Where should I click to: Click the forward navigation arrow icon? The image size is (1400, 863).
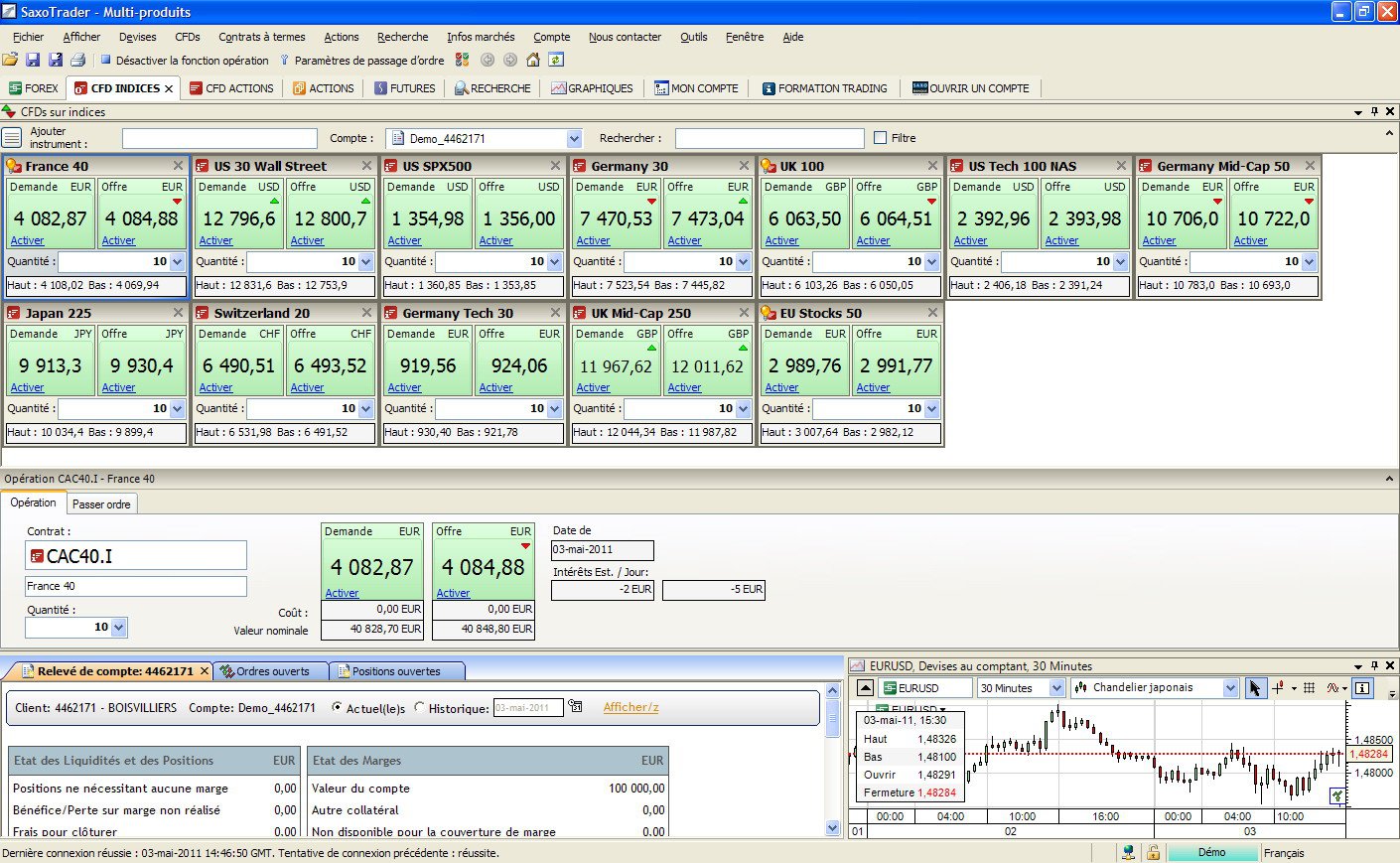(x=510, y=61)
